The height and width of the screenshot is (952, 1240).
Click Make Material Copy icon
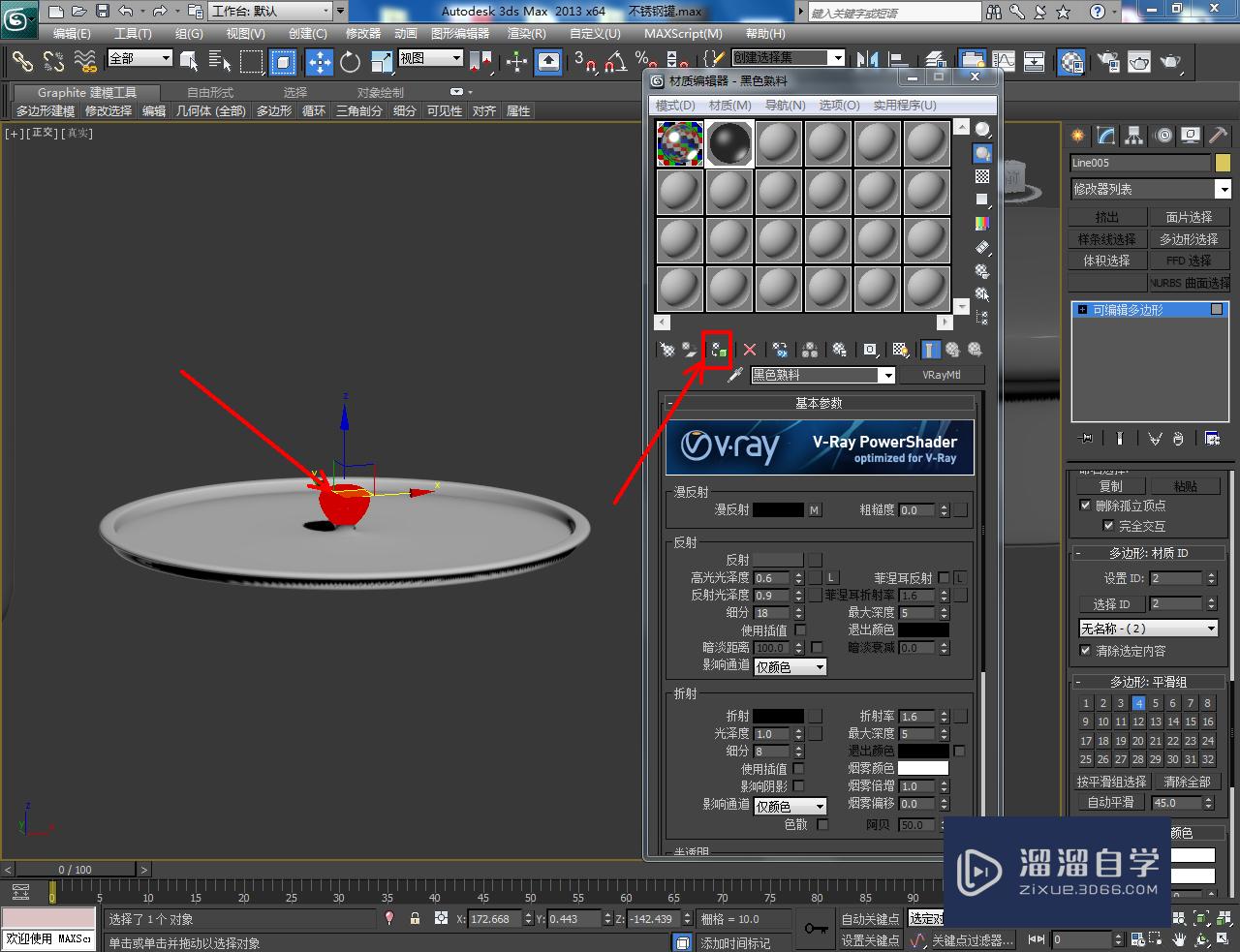click(780, 350)
